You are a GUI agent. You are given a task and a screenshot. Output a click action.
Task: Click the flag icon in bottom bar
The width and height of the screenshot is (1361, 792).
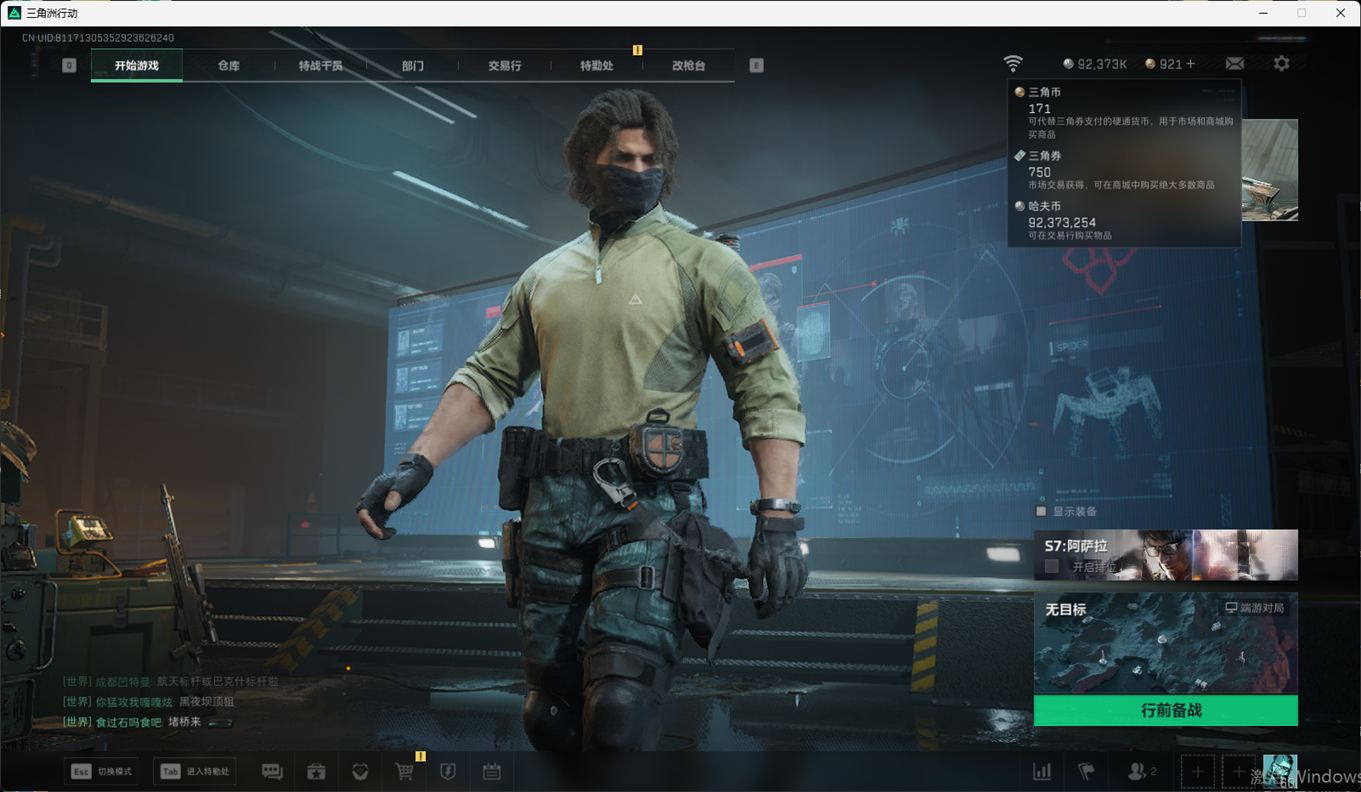point(1086,771)
